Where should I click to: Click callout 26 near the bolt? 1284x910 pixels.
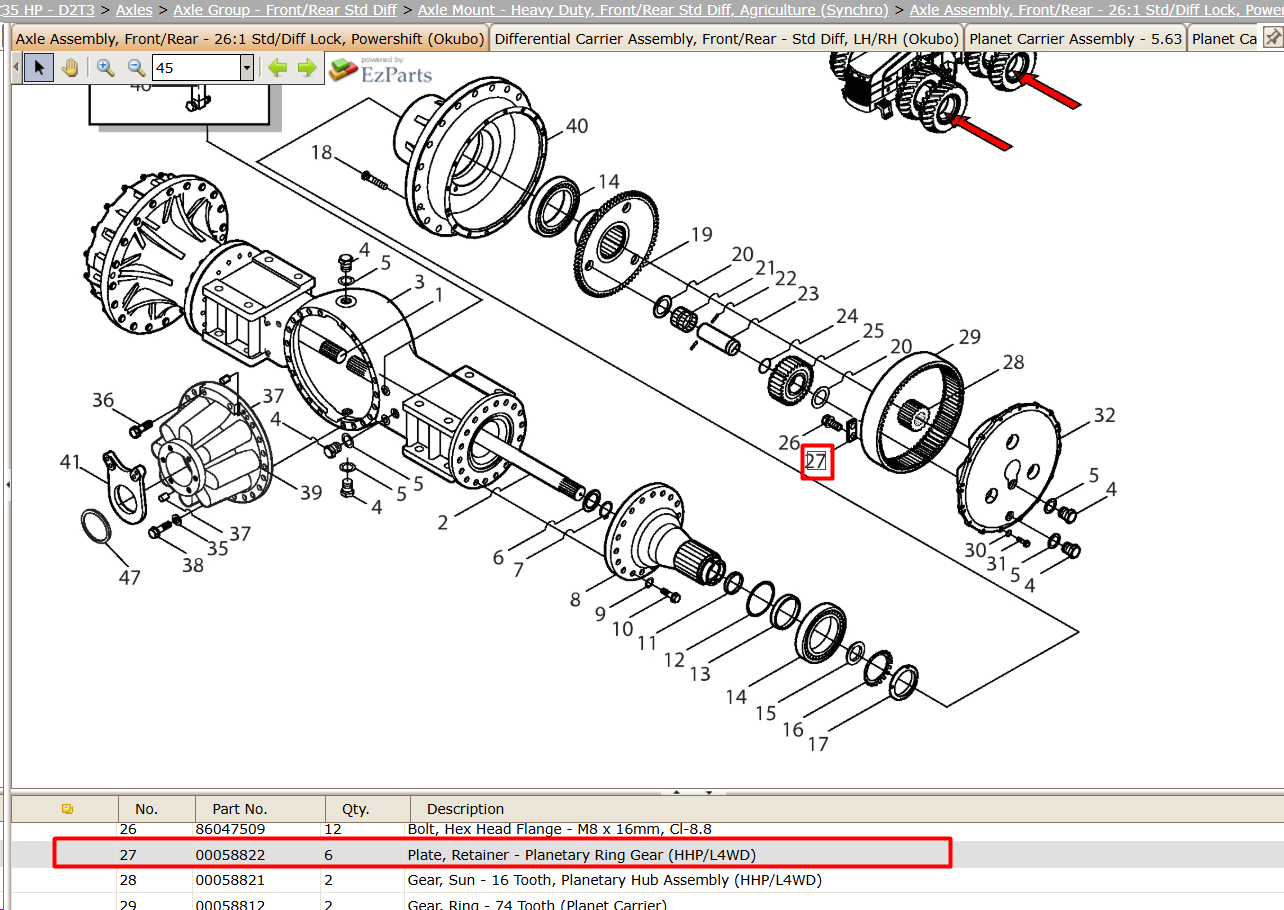789,442
